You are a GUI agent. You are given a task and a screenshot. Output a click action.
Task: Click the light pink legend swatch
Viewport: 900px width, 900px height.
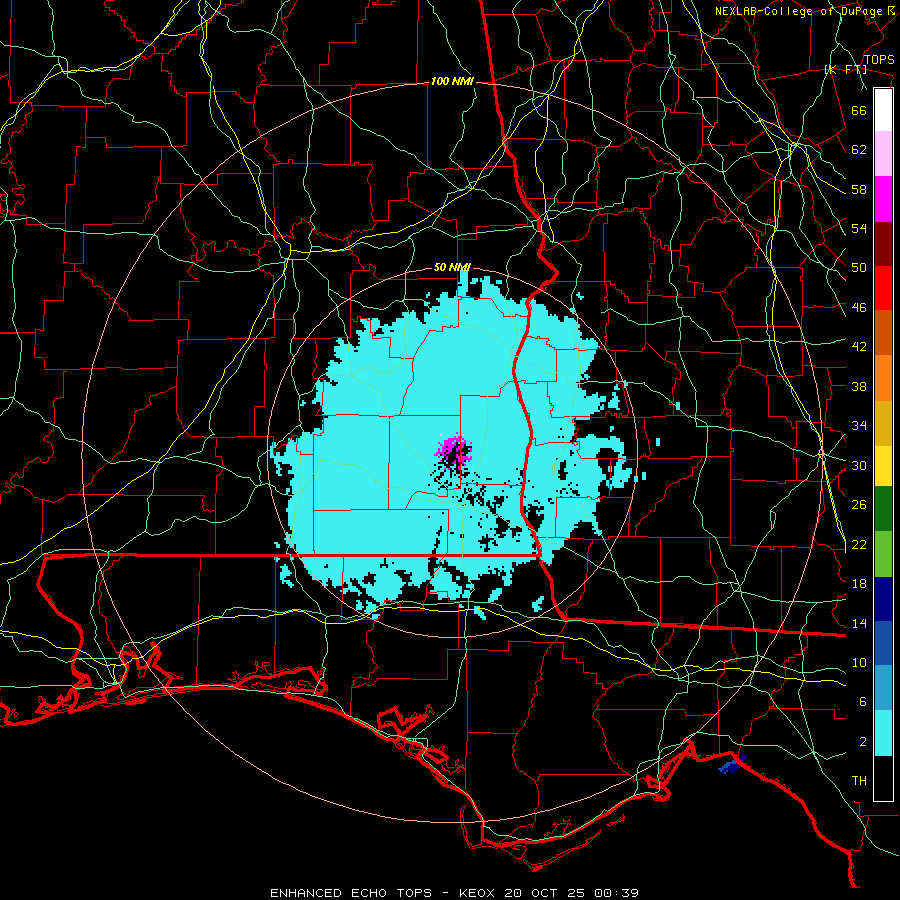(x=883, y=154)
